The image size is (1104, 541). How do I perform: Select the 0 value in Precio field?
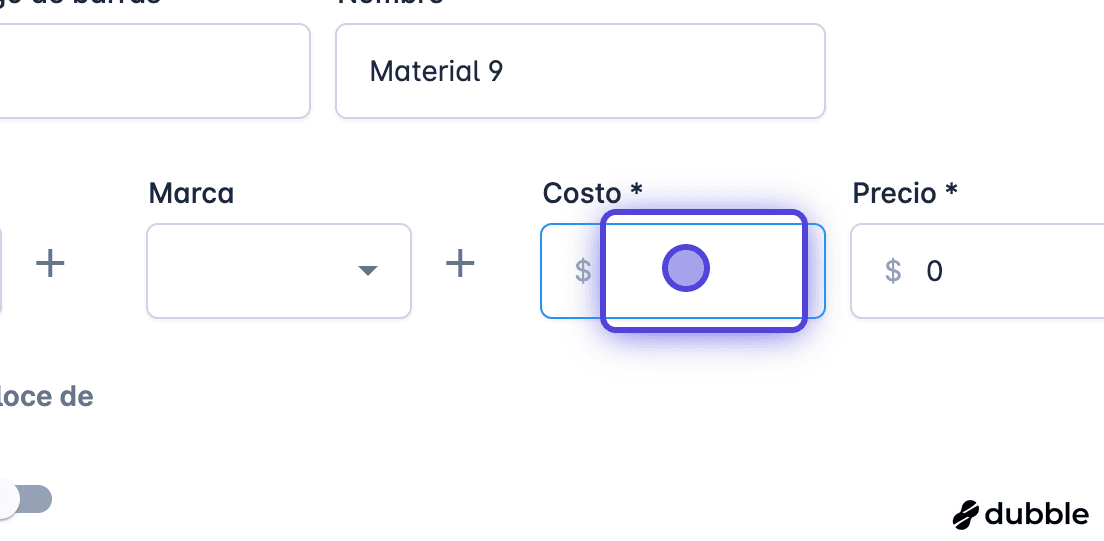point(934,270)
